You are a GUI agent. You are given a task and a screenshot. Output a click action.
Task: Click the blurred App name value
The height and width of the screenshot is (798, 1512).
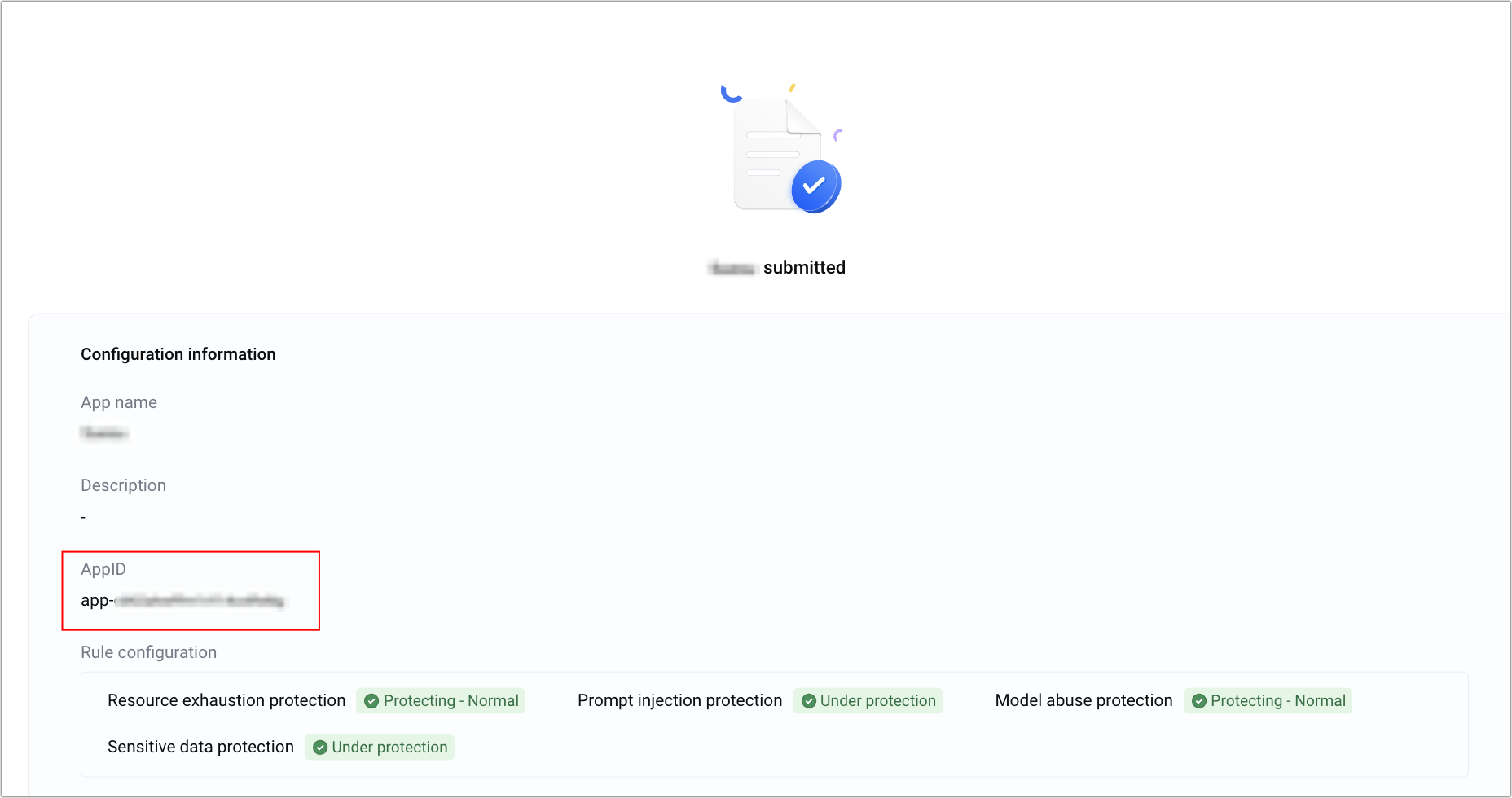point(104,433)
